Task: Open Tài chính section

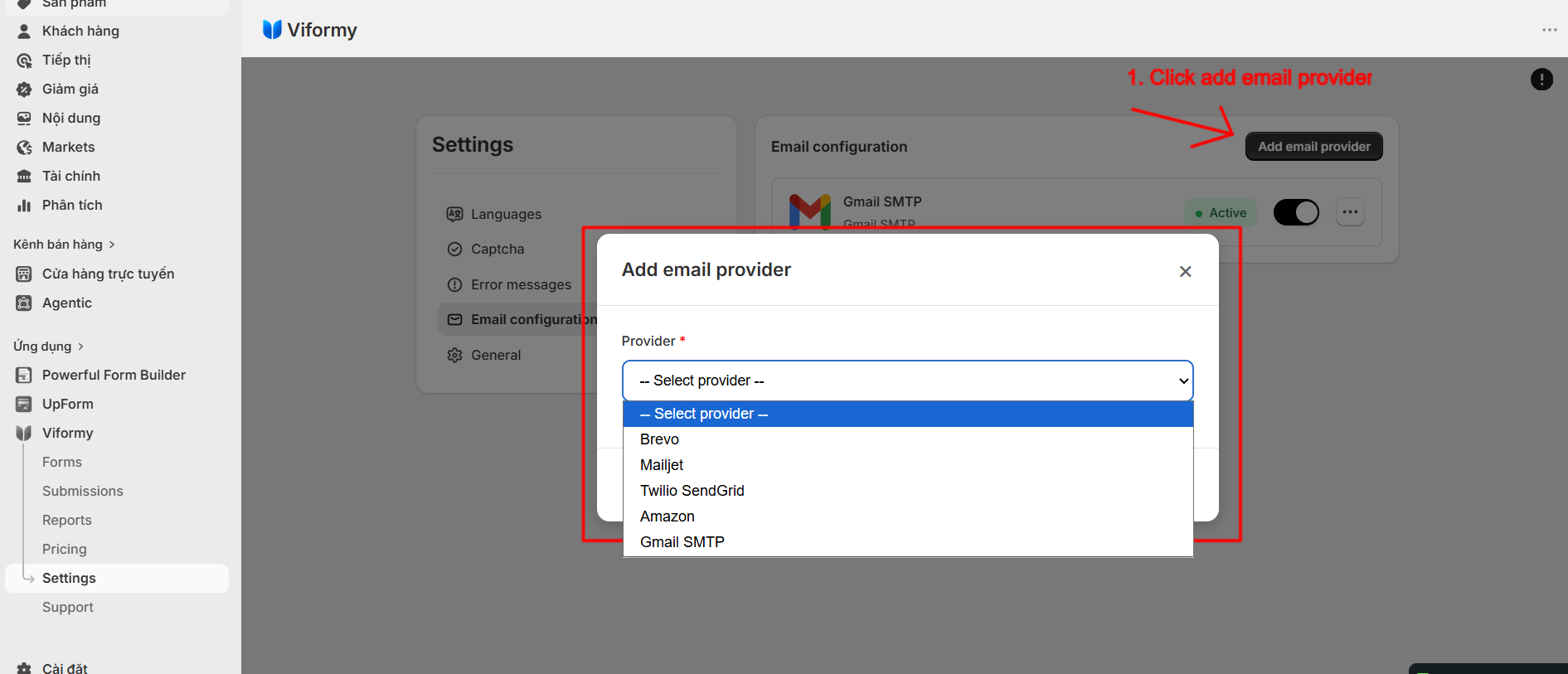Action: coord(71,176)
